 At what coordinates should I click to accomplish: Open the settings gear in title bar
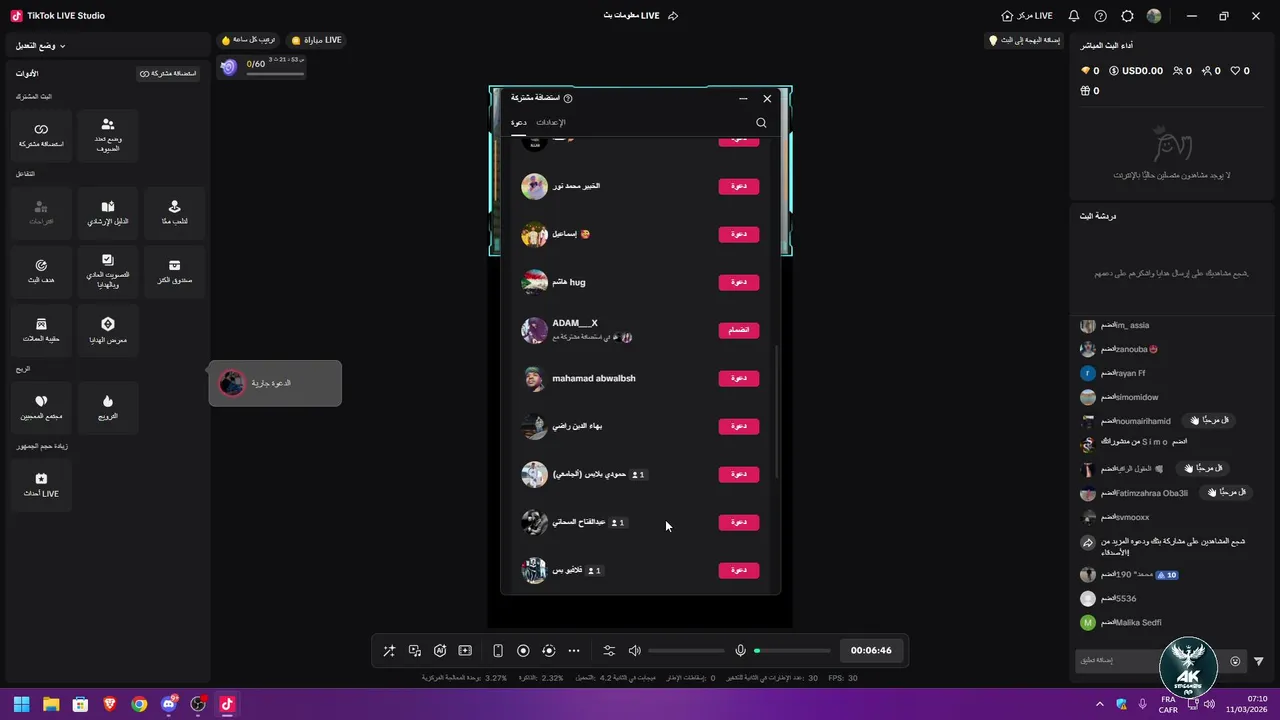tap(1127, 16)
